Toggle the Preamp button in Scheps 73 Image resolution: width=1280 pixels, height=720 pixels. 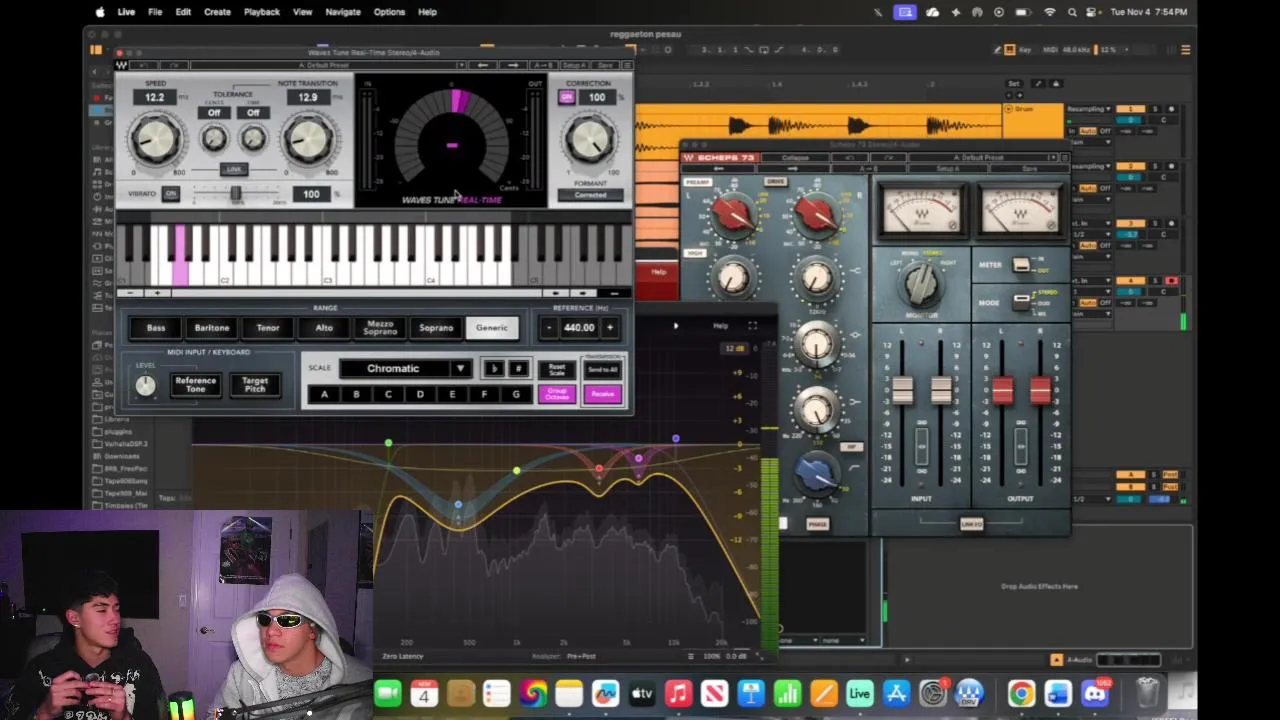click(x=697, y=182)
